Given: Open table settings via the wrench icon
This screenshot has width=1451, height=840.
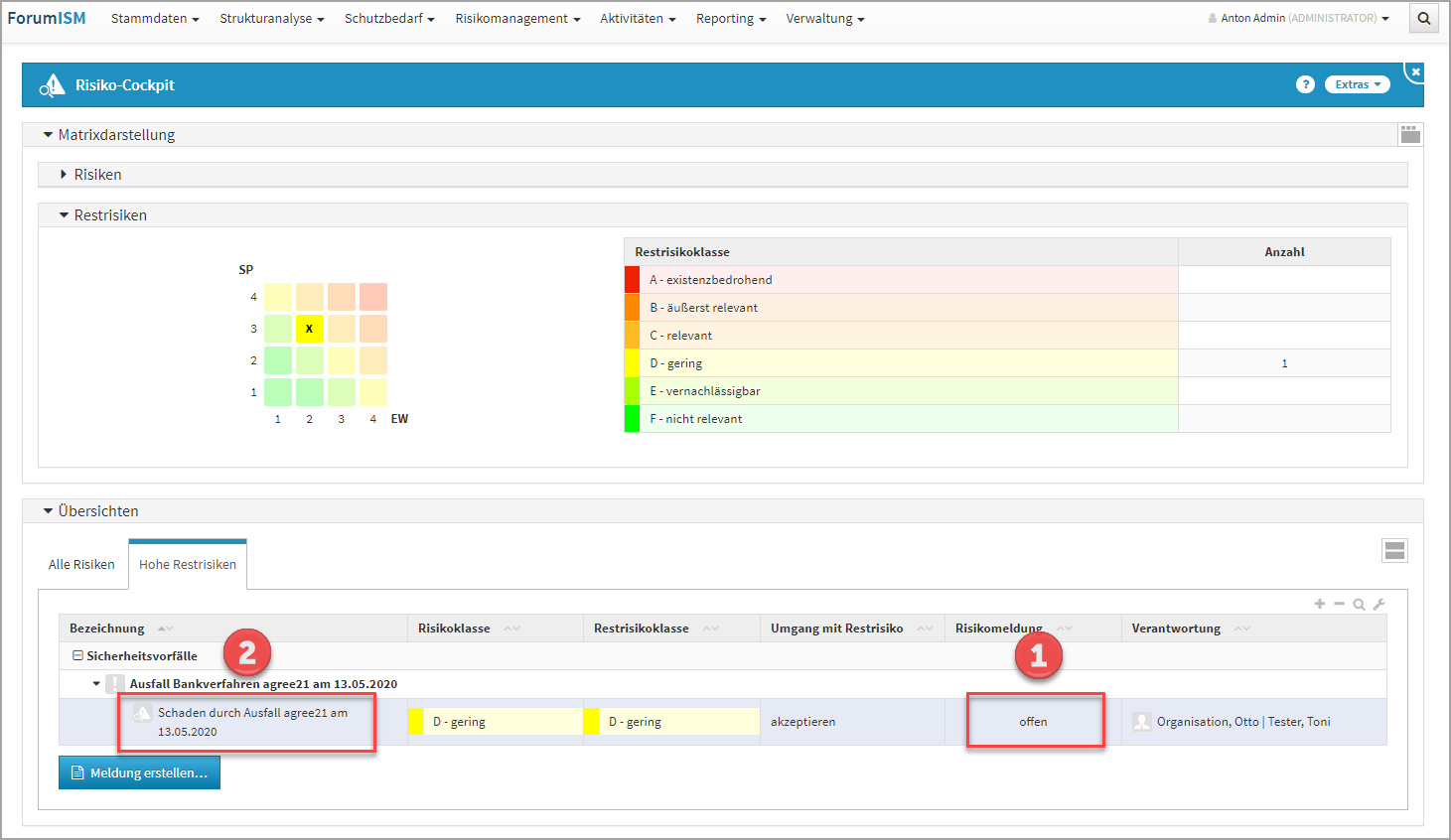Looking at the screenshot, I should coord(1378,604).
